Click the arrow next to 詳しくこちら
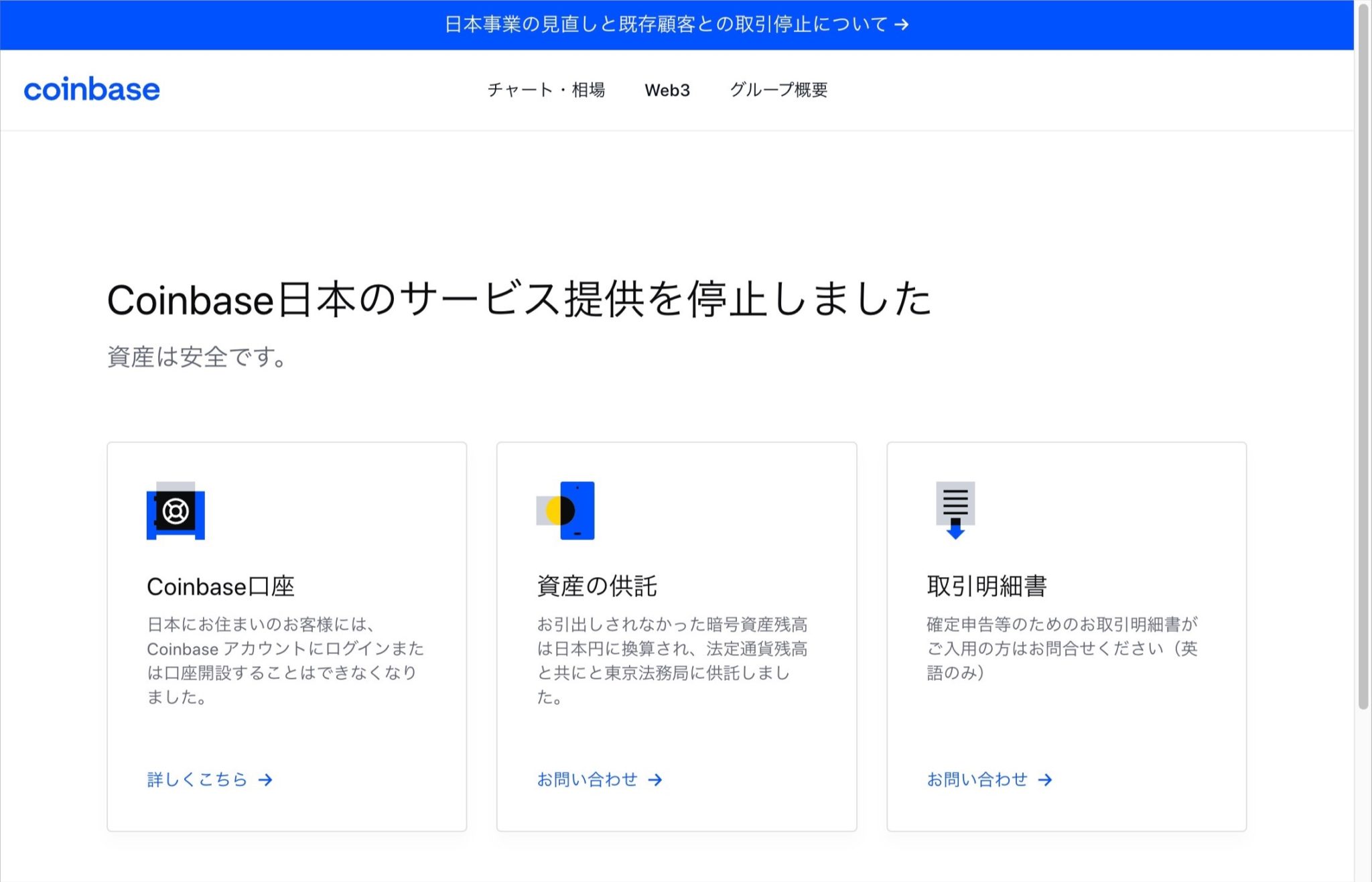Screen dimensions: 1372x882 point(265,779)
